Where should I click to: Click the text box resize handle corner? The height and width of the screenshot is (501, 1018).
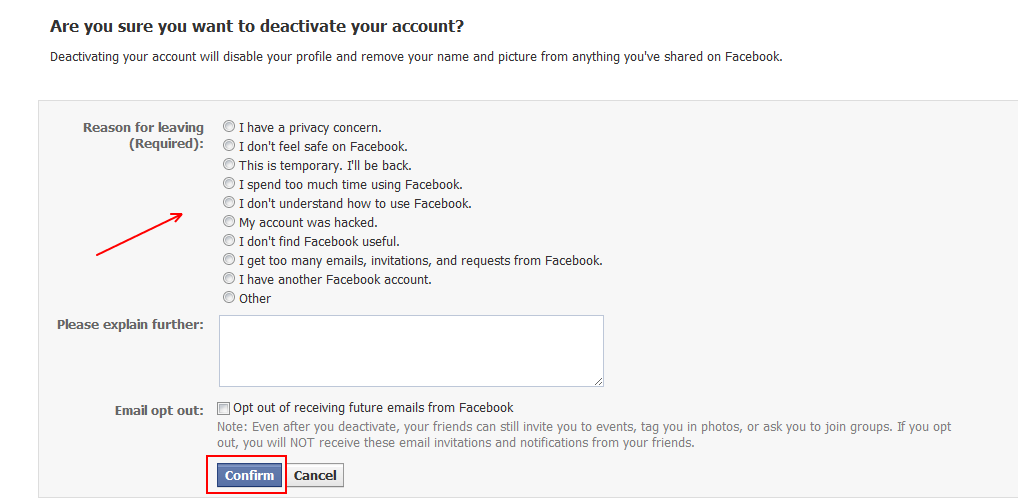coord(599,381)
